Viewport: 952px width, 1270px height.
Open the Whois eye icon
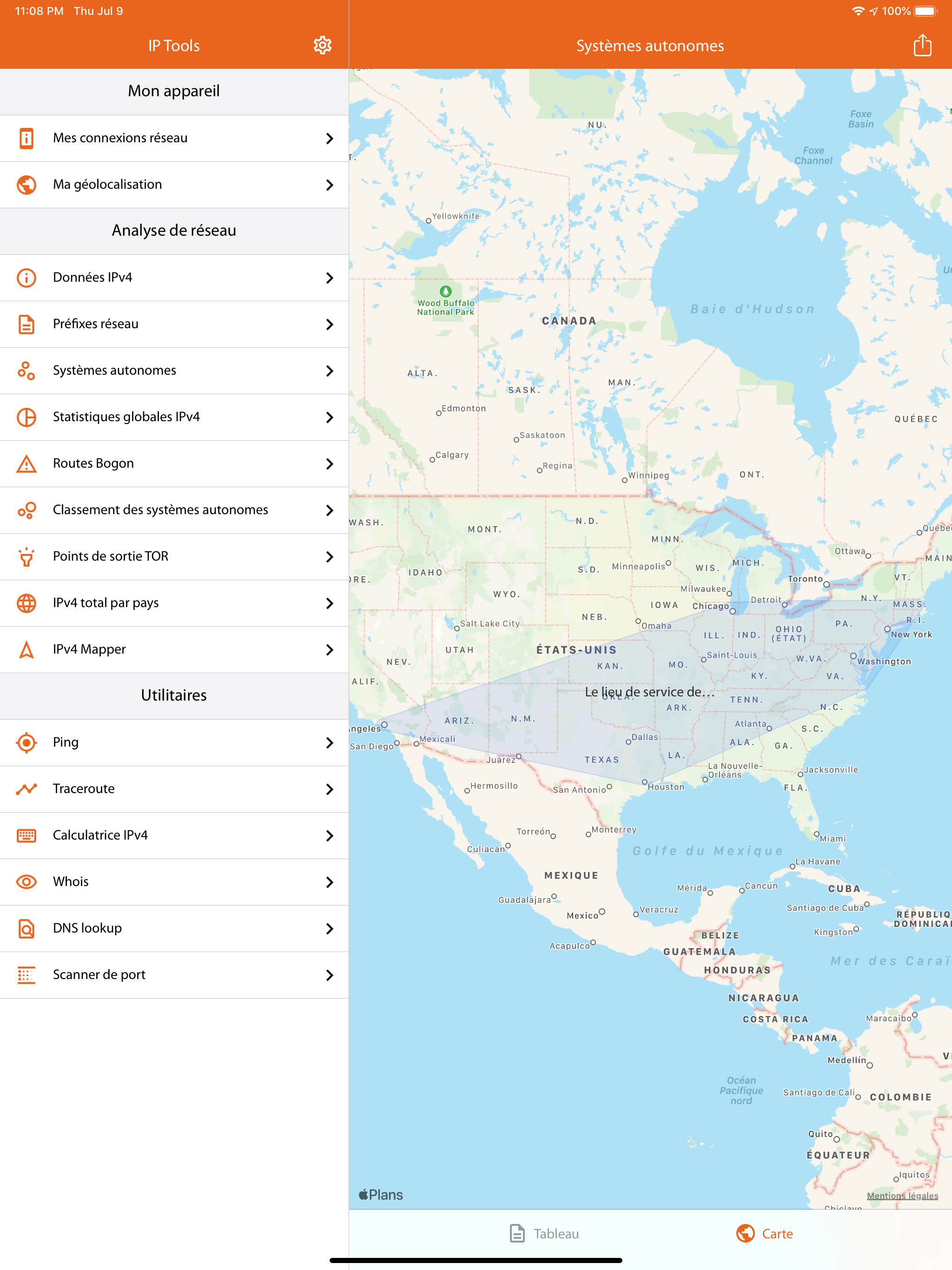point(26,881)
